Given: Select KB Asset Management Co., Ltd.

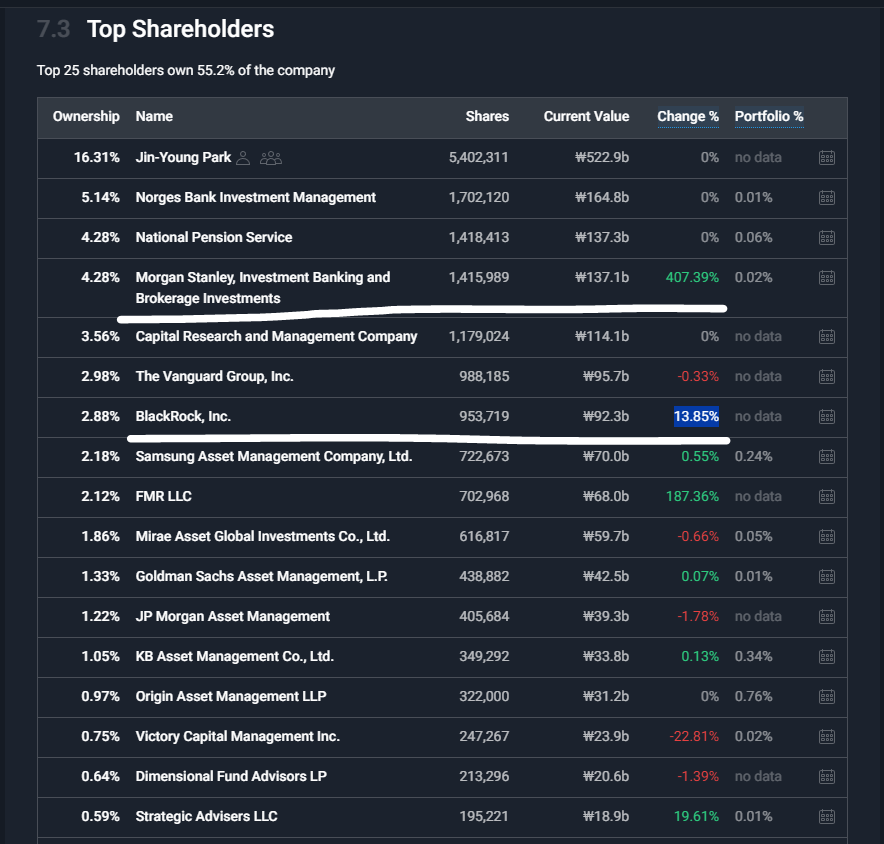Looking at the screenshot, I should tap(235, 657).
